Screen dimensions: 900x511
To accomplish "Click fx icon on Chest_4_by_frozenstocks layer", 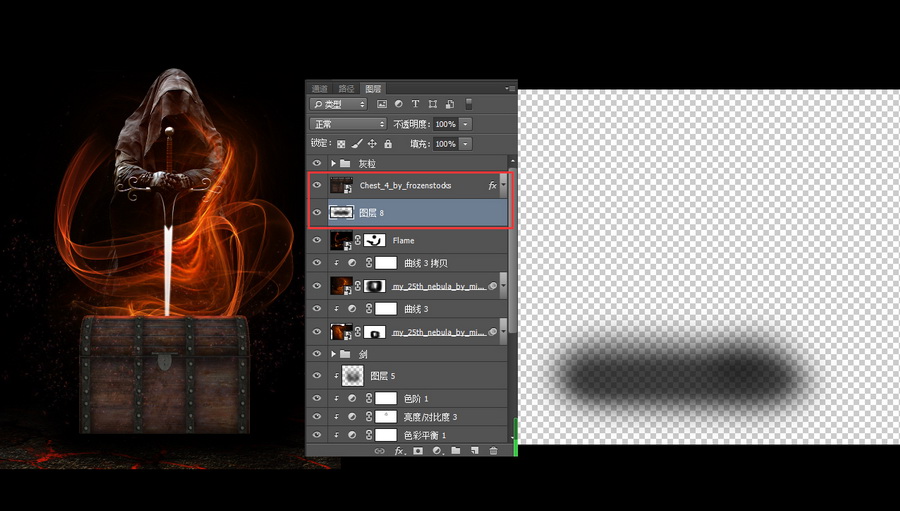I will click(x=492, y=185).
